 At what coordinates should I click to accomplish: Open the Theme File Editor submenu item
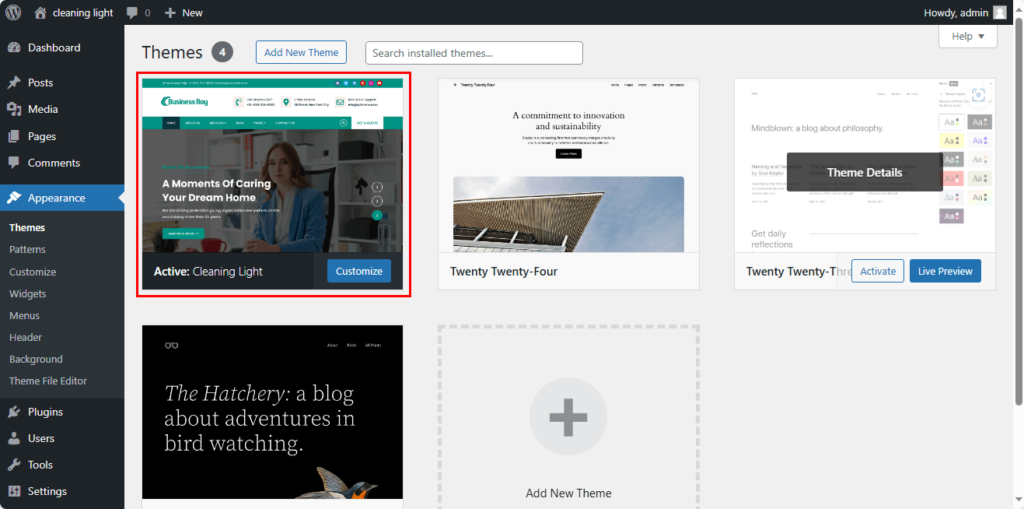click(x=48, y=381)
